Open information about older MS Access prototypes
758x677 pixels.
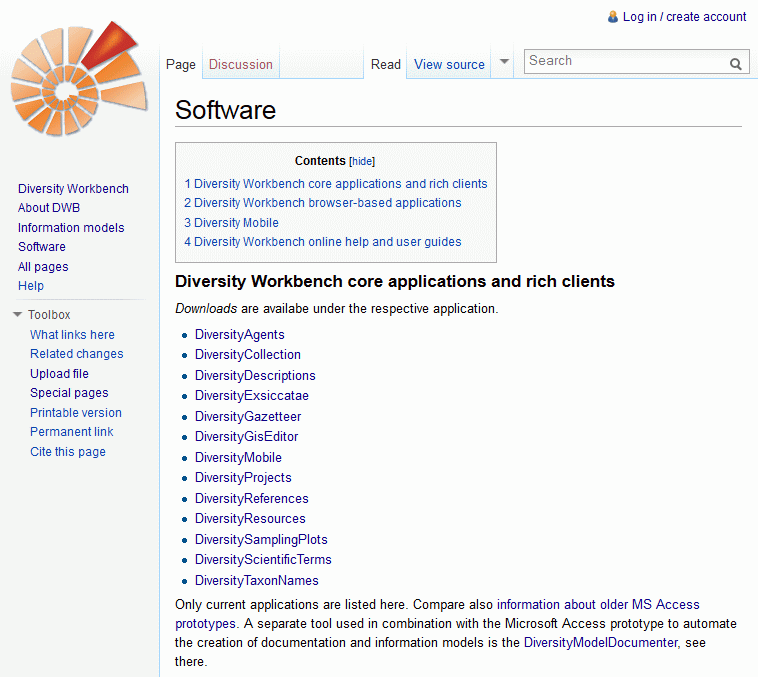(x=598, y=604)
